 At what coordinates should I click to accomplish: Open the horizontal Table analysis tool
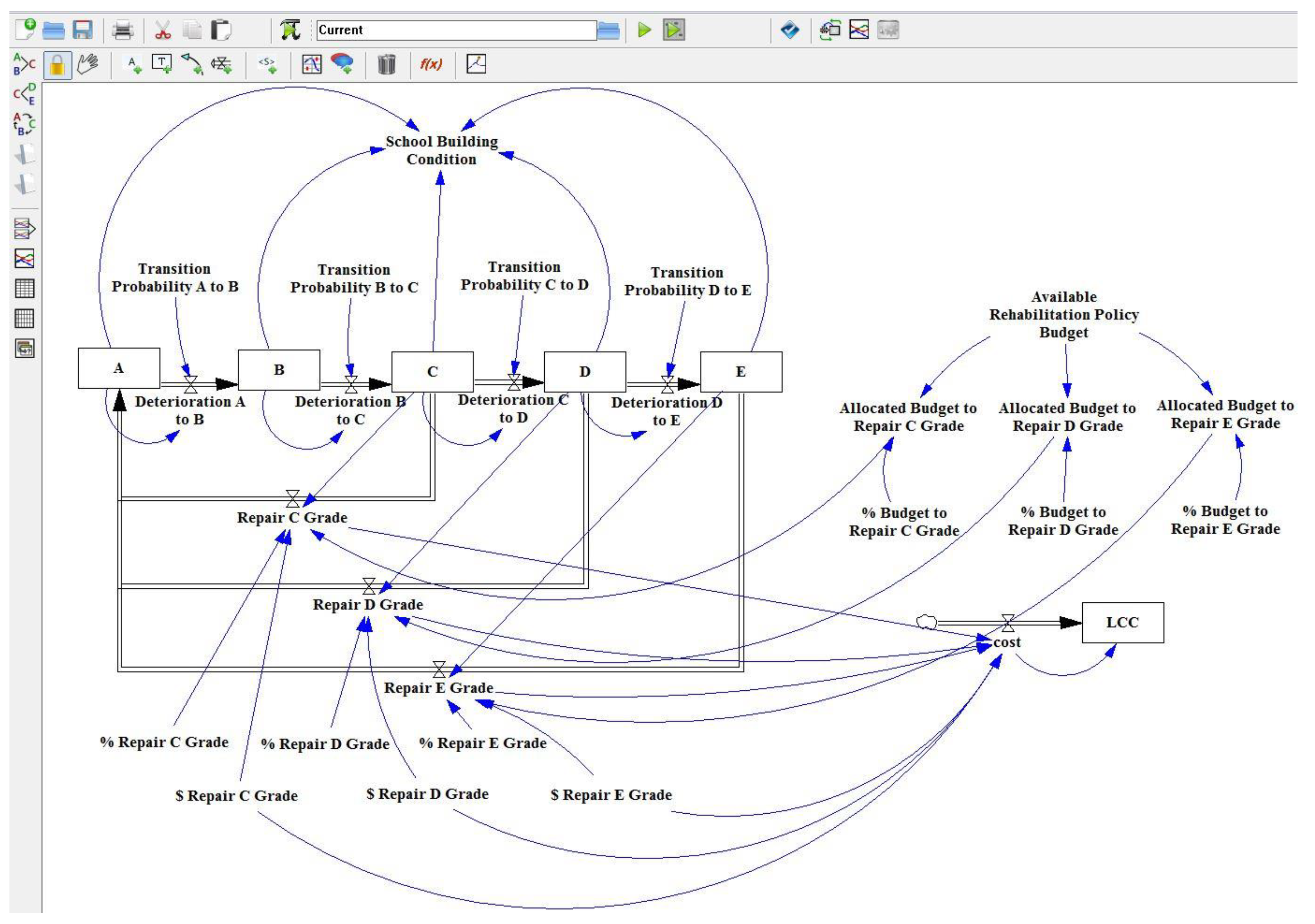click(24, 288)
